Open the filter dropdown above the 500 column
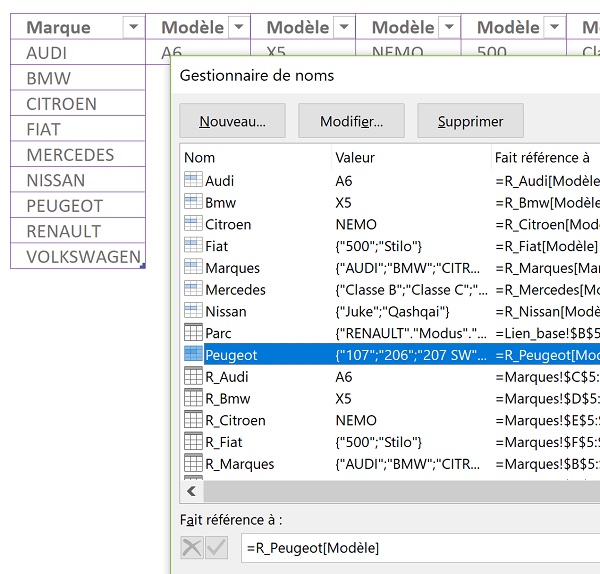600x574 pixels. pos(554,27)
